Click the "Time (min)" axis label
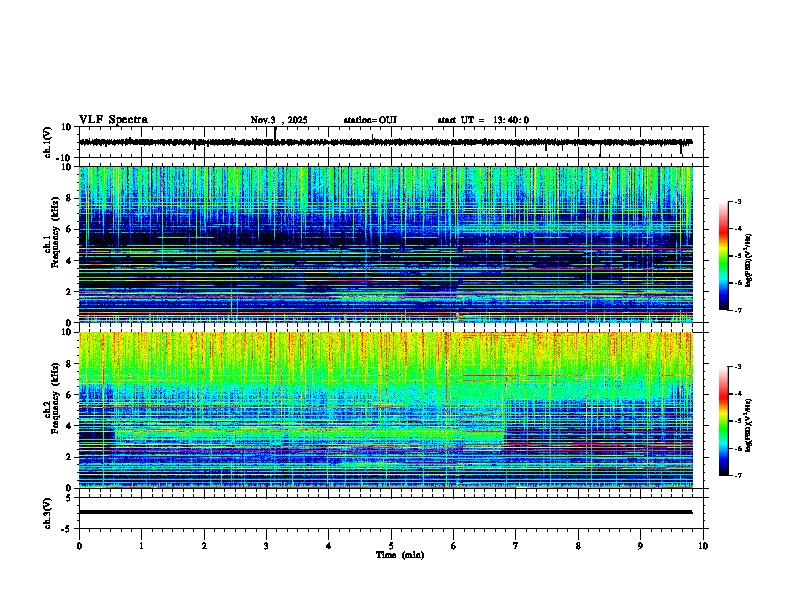This screenshot has height=612, width=792. (x=400, y=555)
